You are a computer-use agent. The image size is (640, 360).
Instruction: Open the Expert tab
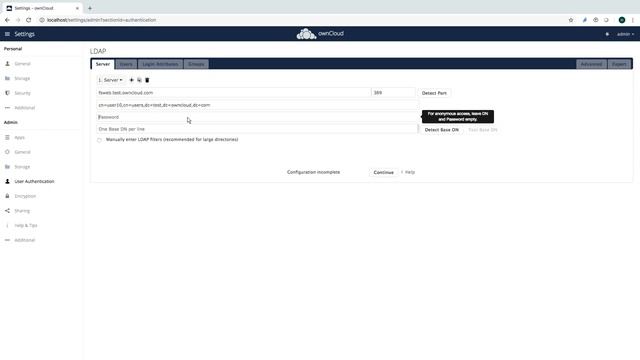click(619, 64)
